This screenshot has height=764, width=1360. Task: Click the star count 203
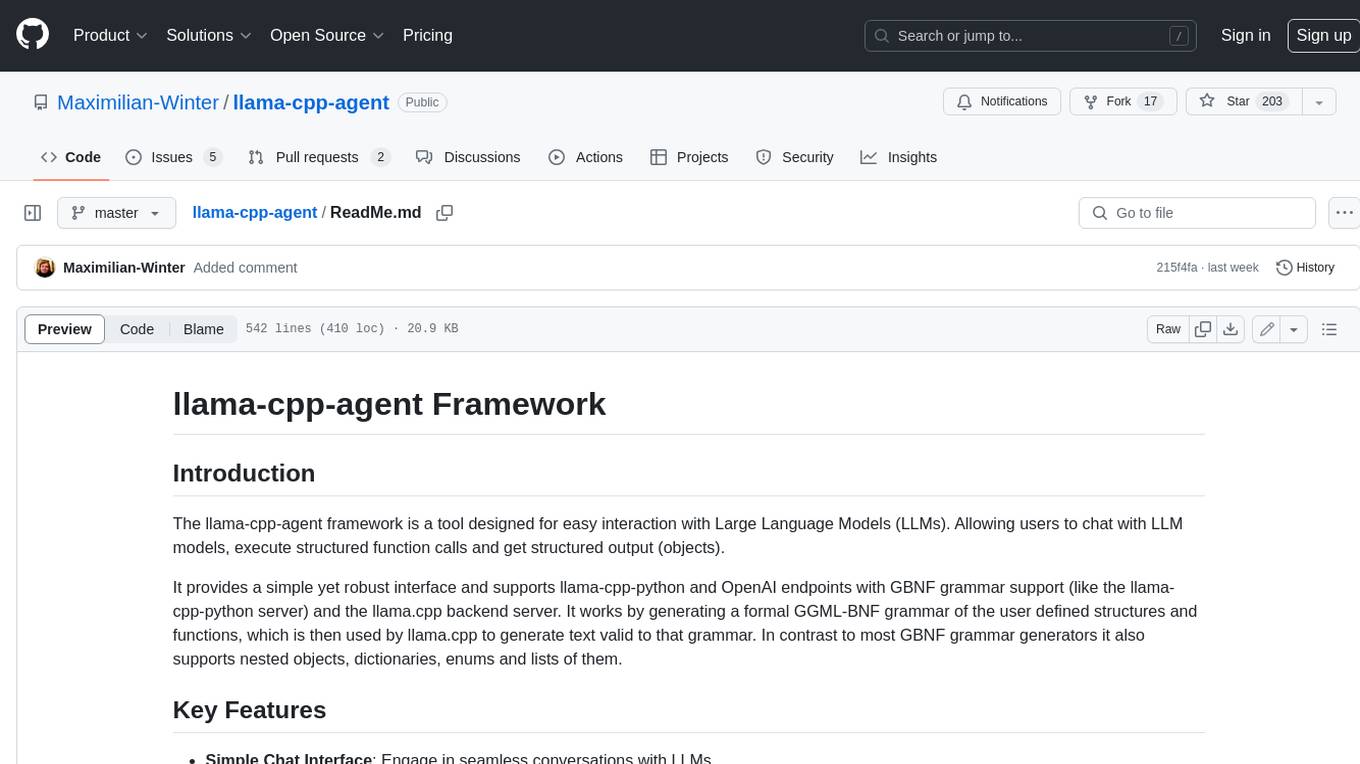click(x=1272, y=102)
